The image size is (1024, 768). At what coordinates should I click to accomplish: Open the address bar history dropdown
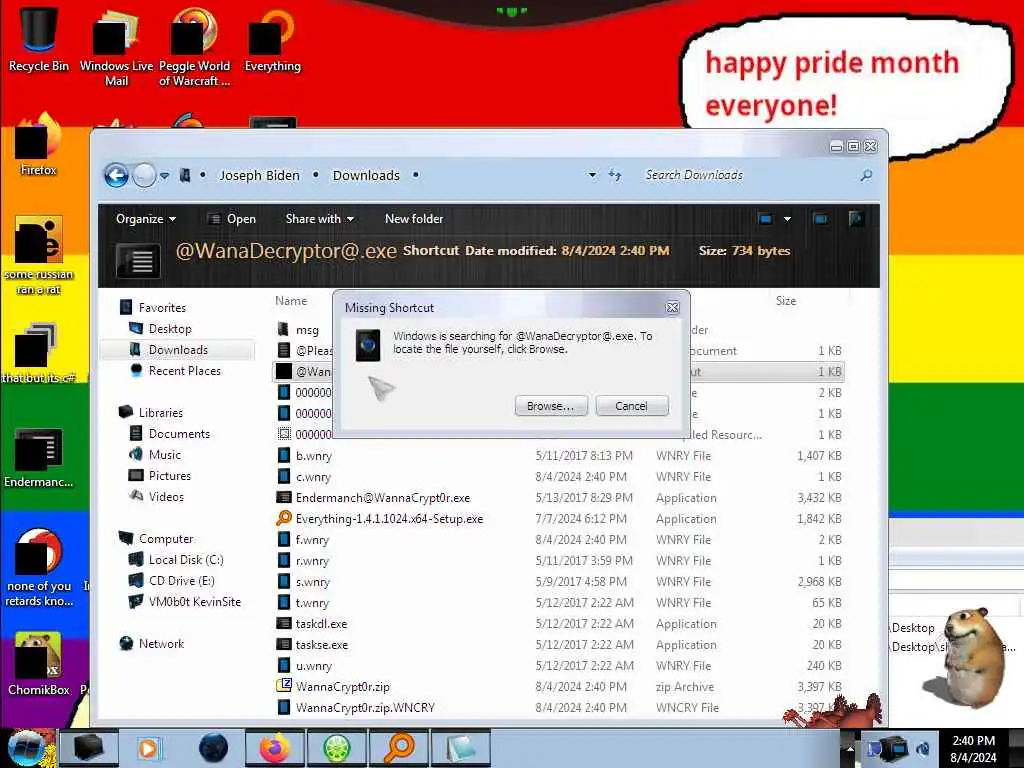tap(592, 175)
